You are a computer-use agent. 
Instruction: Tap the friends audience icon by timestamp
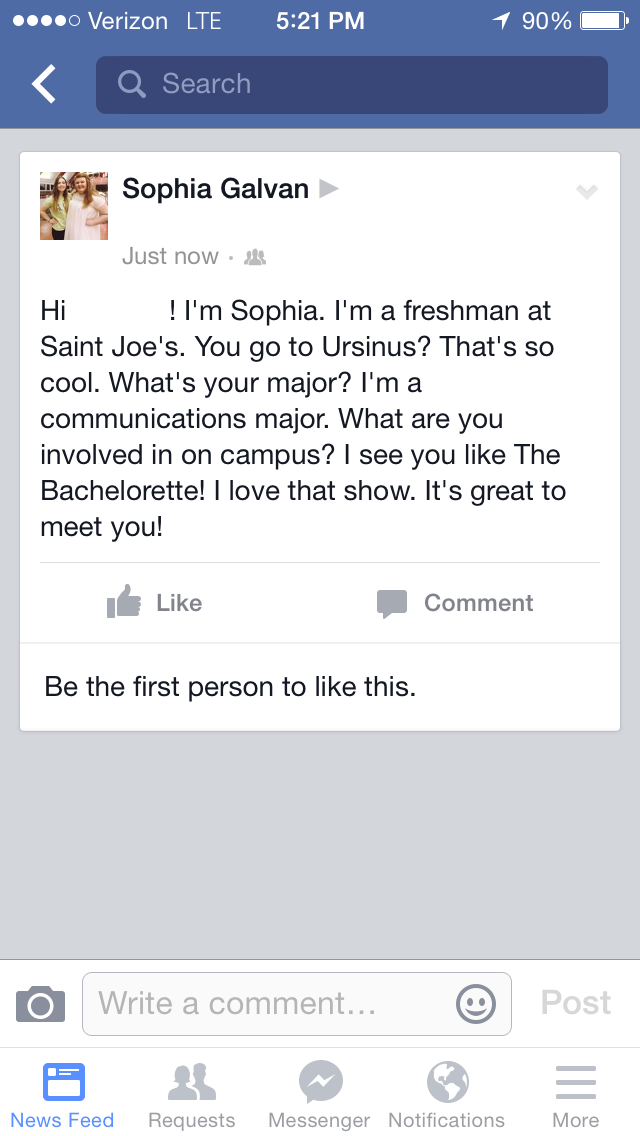(255, 257)
